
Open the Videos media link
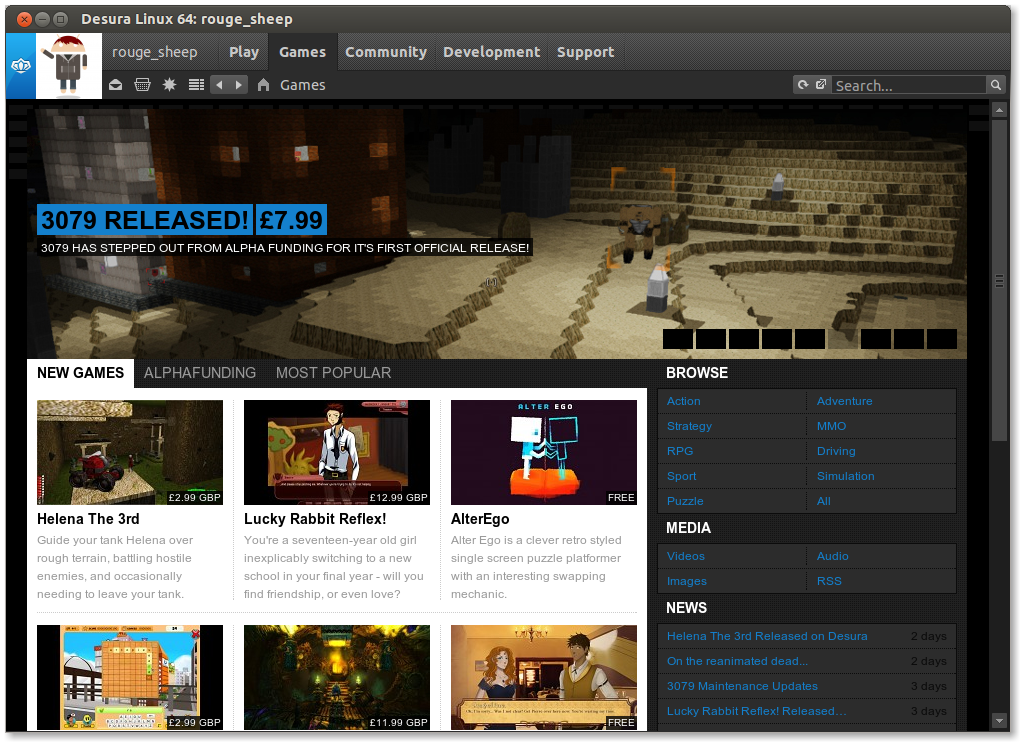pos(686,556)
